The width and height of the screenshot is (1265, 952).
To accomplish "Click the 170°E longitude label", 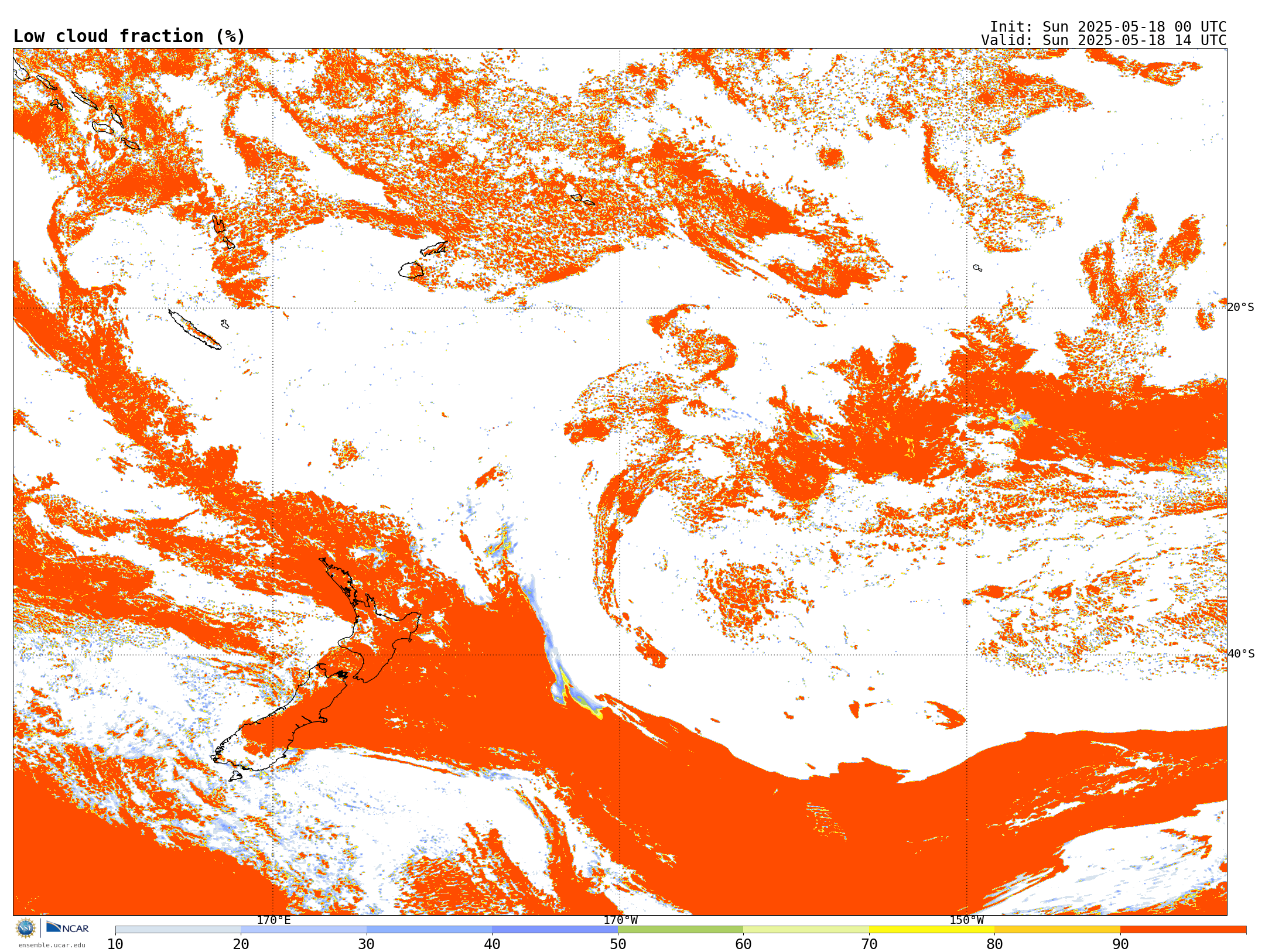I will [x=273, y=920].
